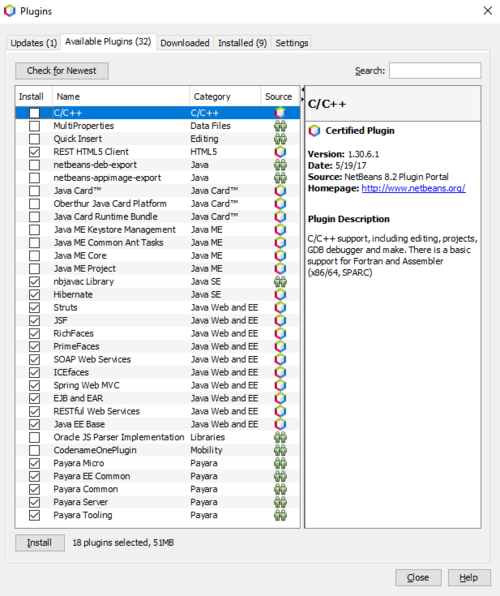
Task: Click the source icon for Oracle JS Parser Implementation
Action: coord(280,437)
